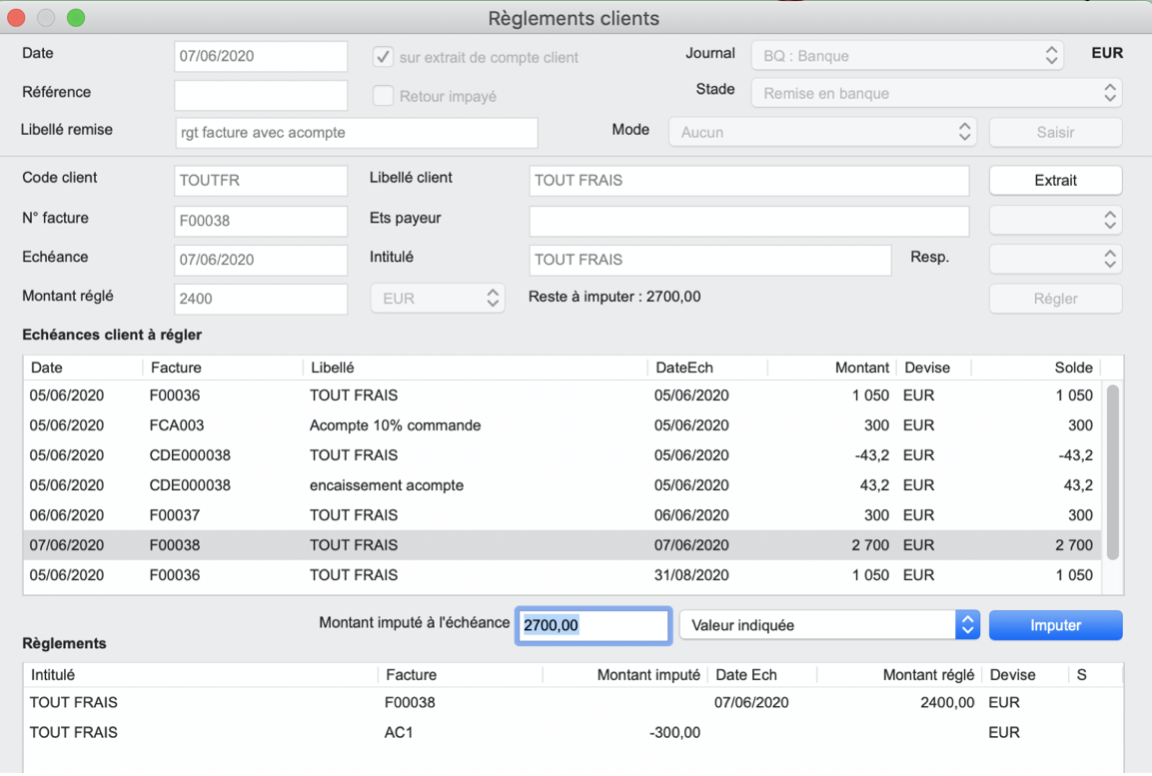
Task: Click the green zoom window button
Action: (x=76, y=18)
